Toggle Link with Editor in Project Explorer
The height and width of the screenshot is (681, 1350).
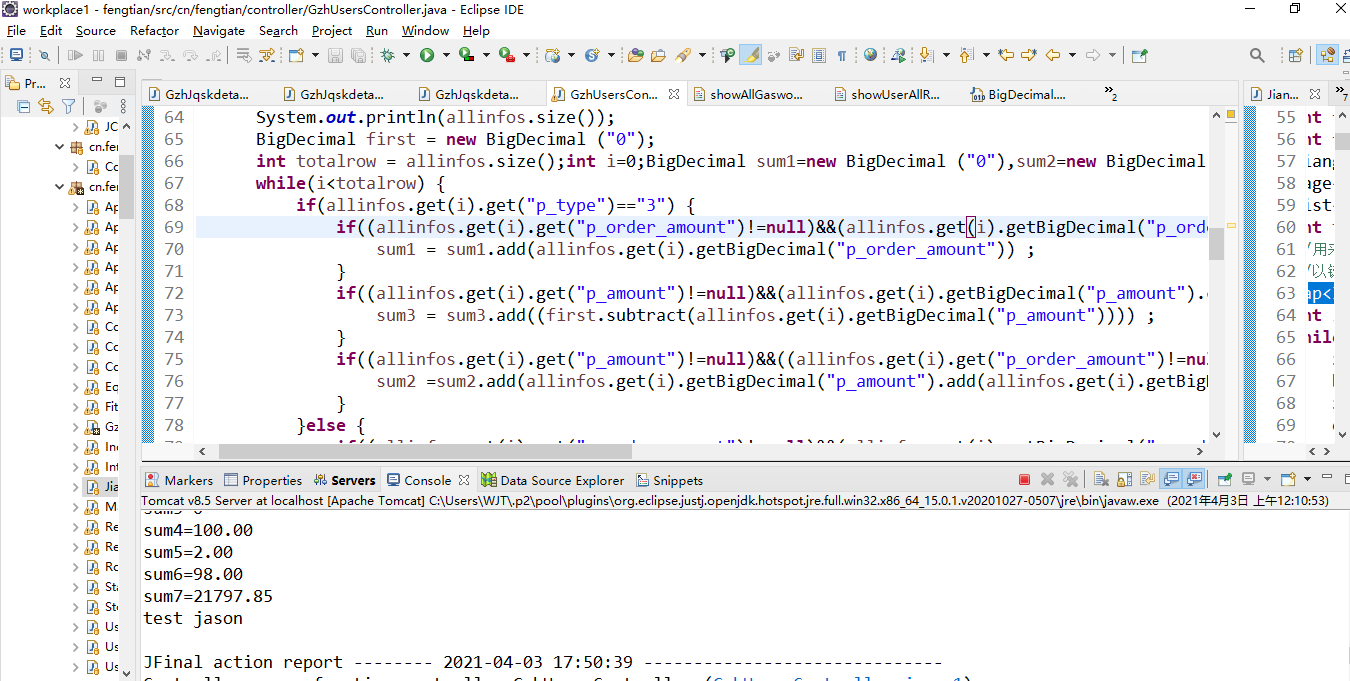(45, 106)
